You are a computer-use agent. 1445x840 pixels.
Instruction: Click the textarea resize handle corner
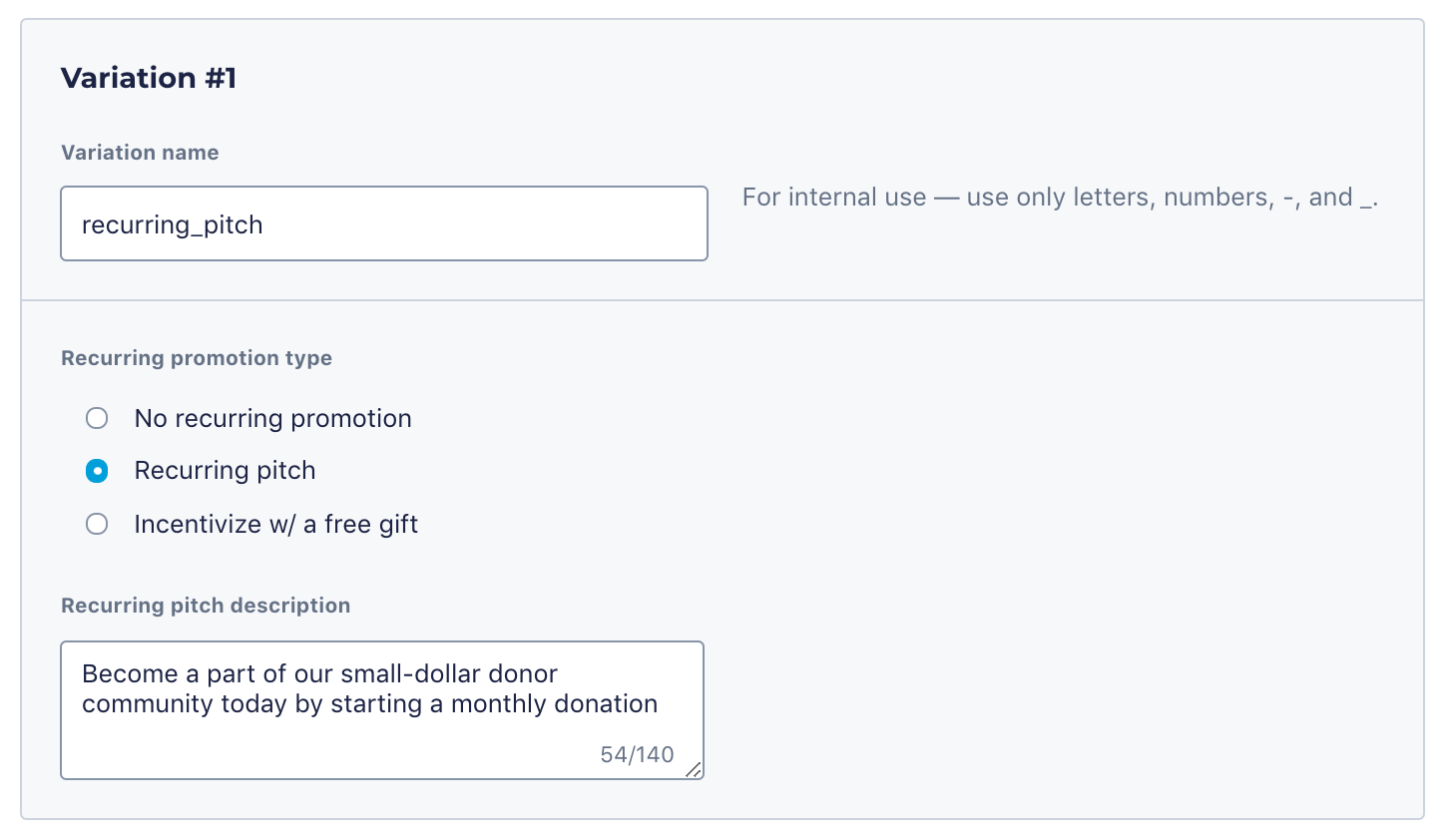coord(694,769)
